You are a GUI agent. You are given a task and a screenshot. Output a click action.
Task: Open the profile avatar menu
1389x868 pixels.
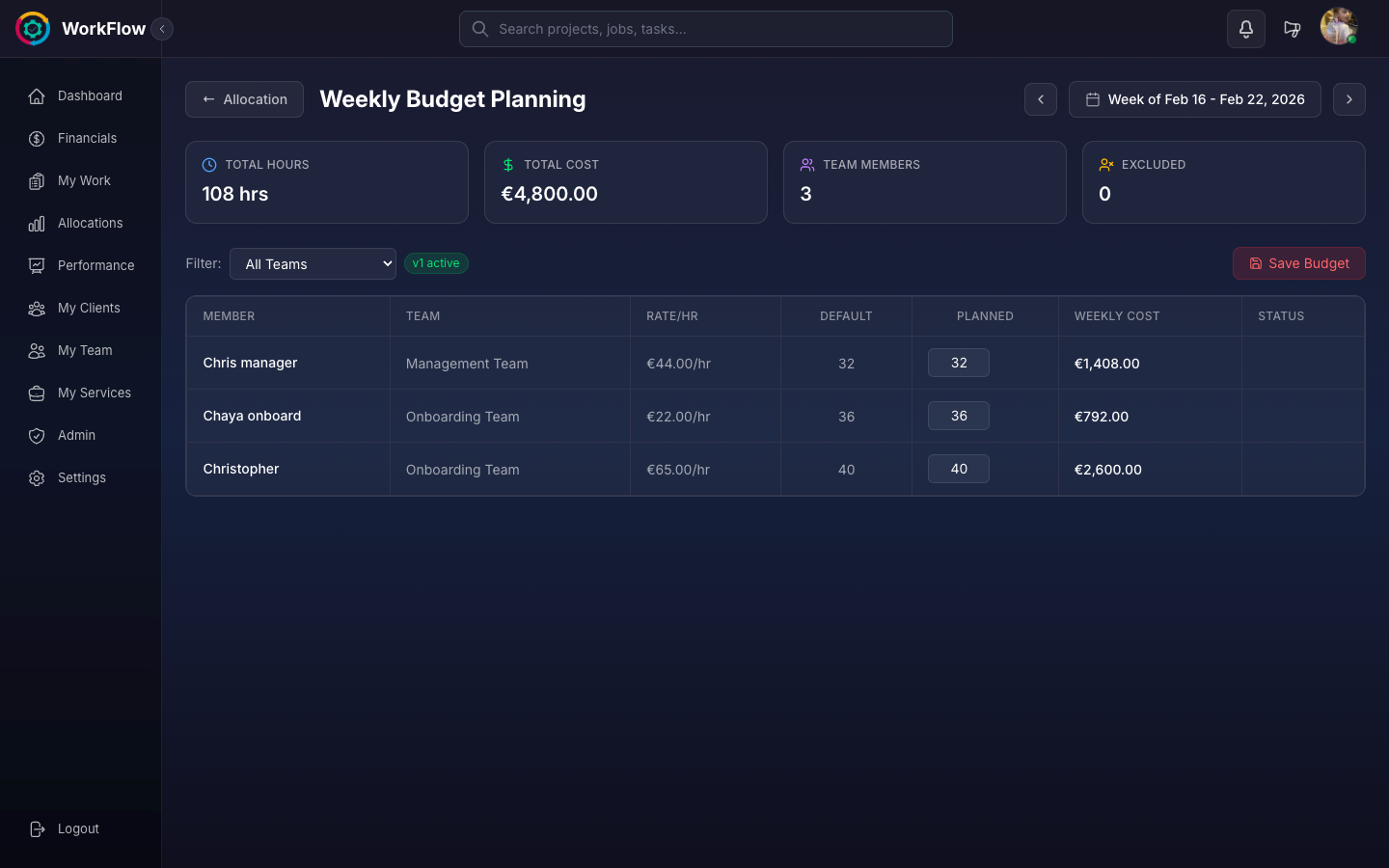(1339, 26)
